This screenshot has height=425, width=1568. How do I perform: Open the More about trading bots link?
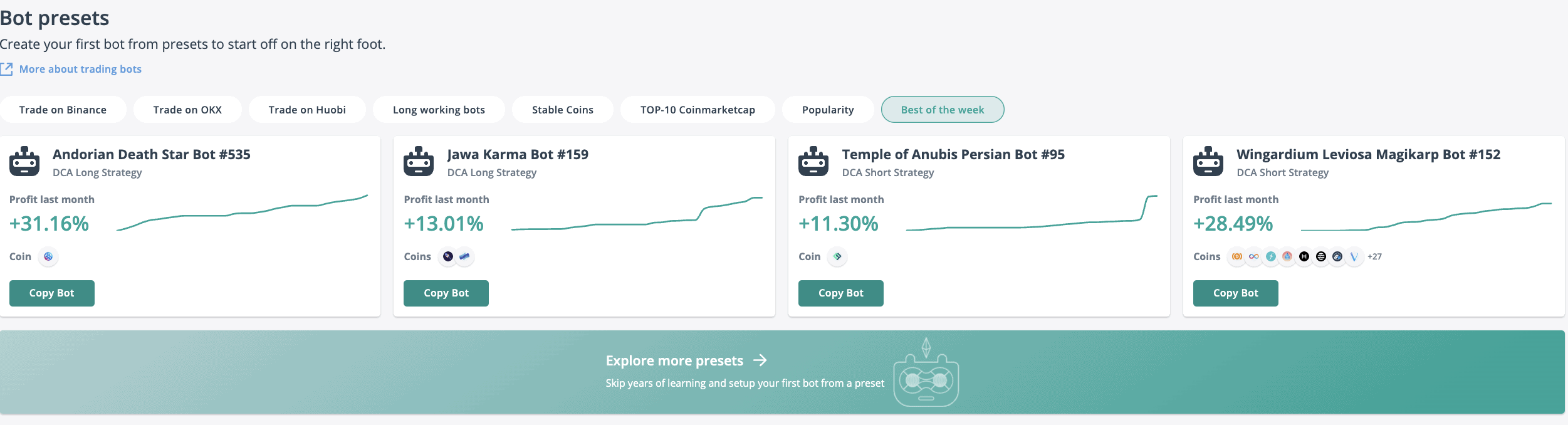80,69
